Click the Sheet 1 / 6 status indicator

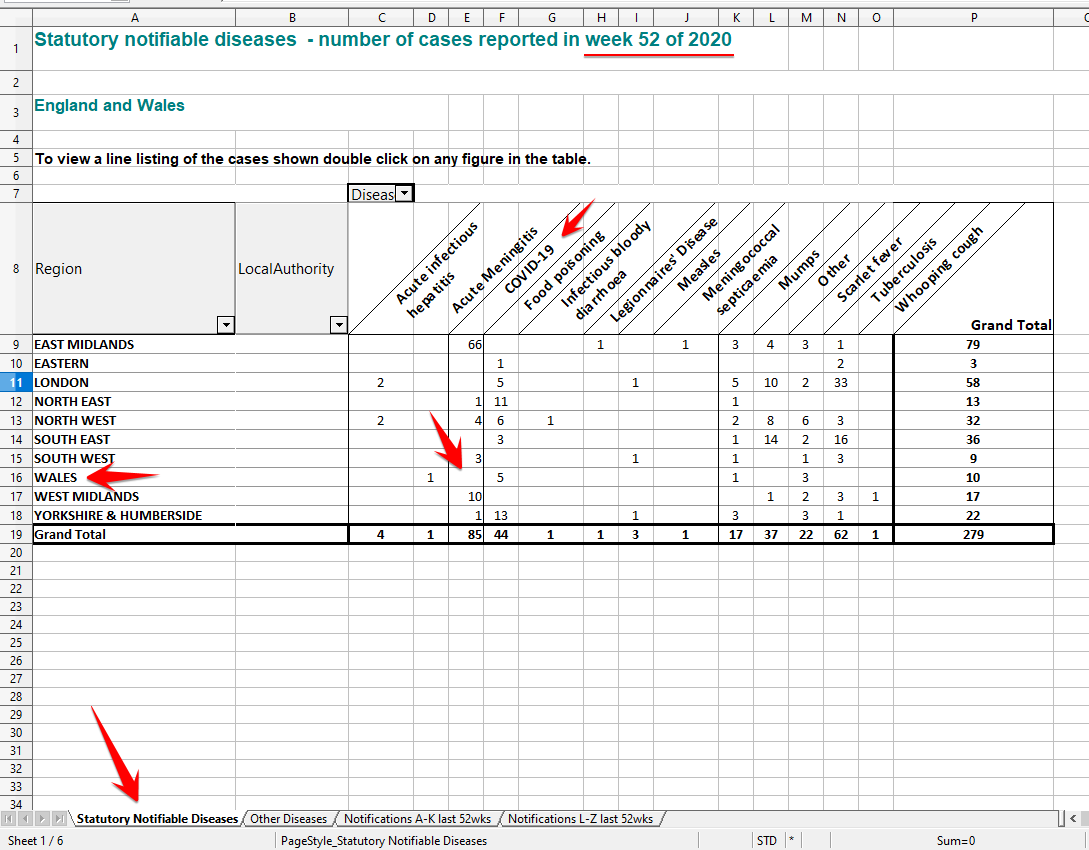[x=35, y=840]
